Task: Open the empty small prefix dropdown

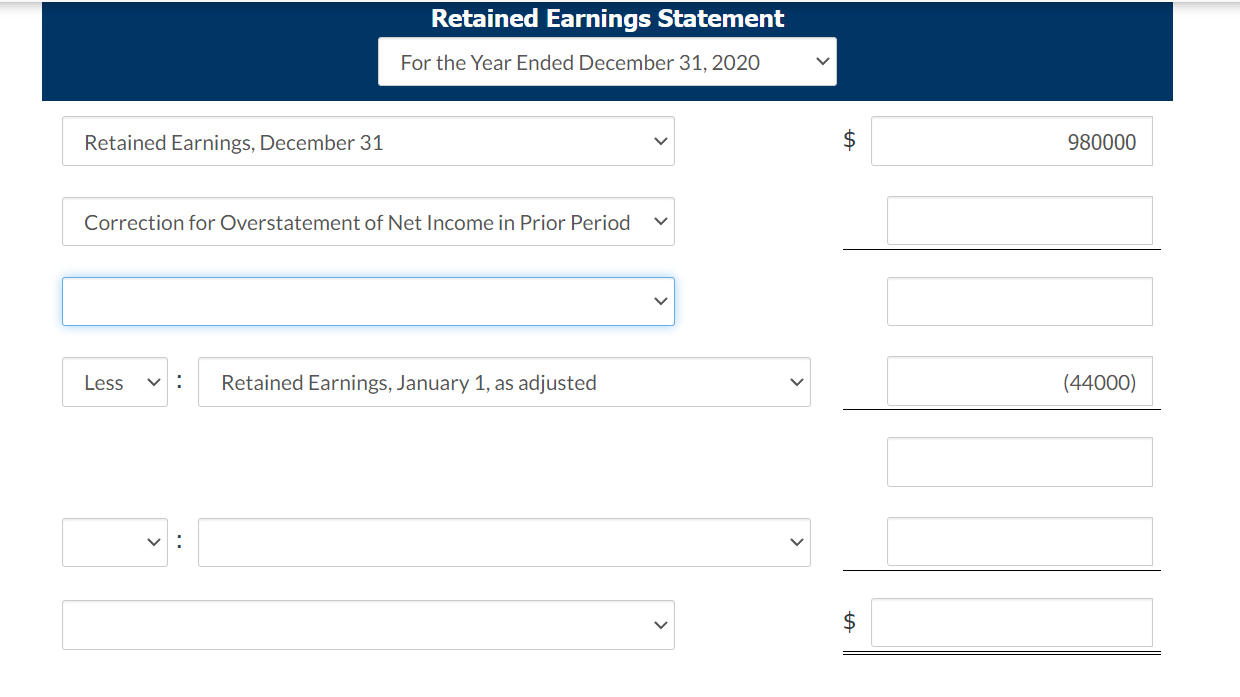Action: (114, 541)
